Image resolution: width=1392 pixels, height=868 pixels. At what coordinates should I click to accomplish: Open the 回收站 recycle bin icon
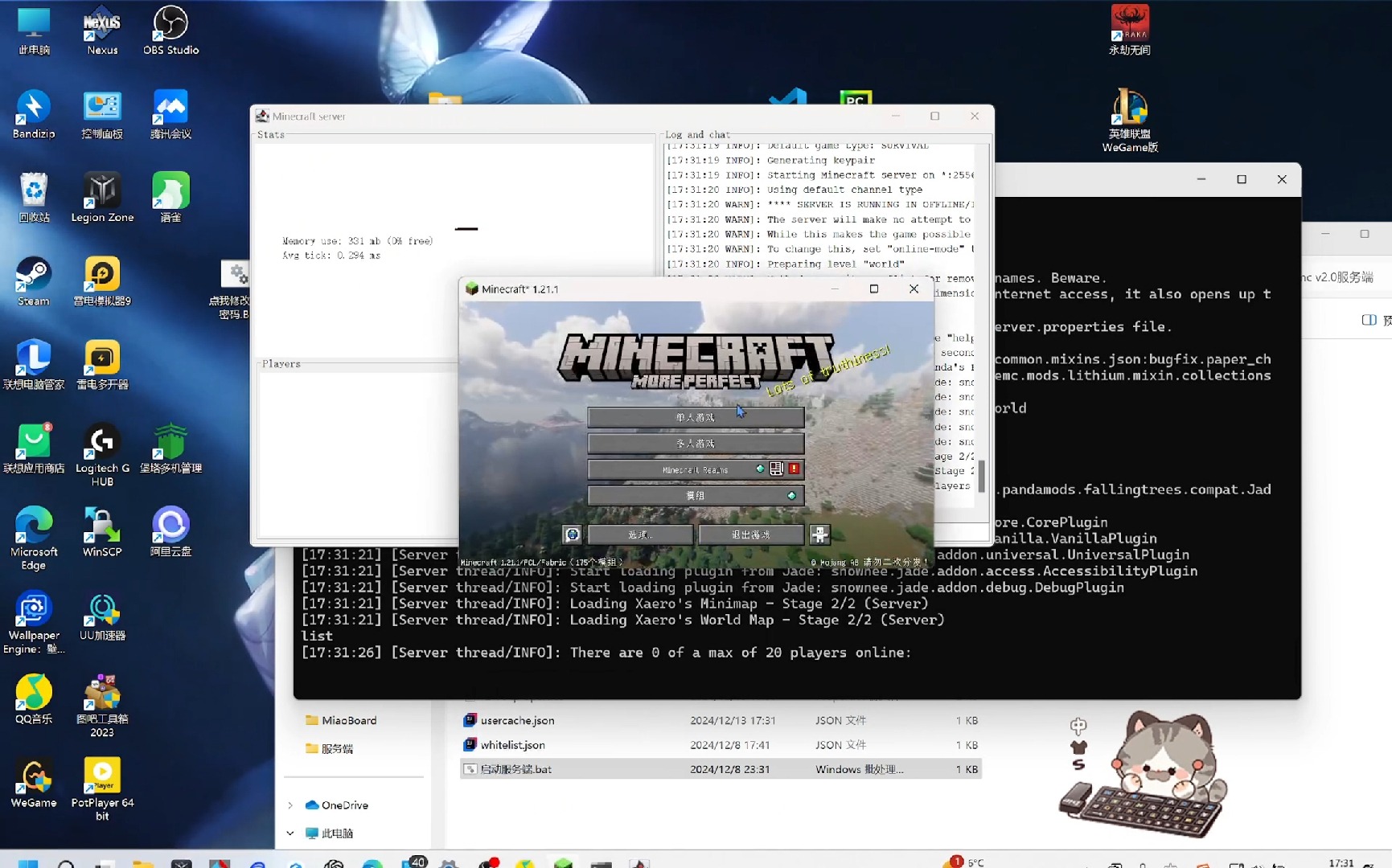[34, 198]
